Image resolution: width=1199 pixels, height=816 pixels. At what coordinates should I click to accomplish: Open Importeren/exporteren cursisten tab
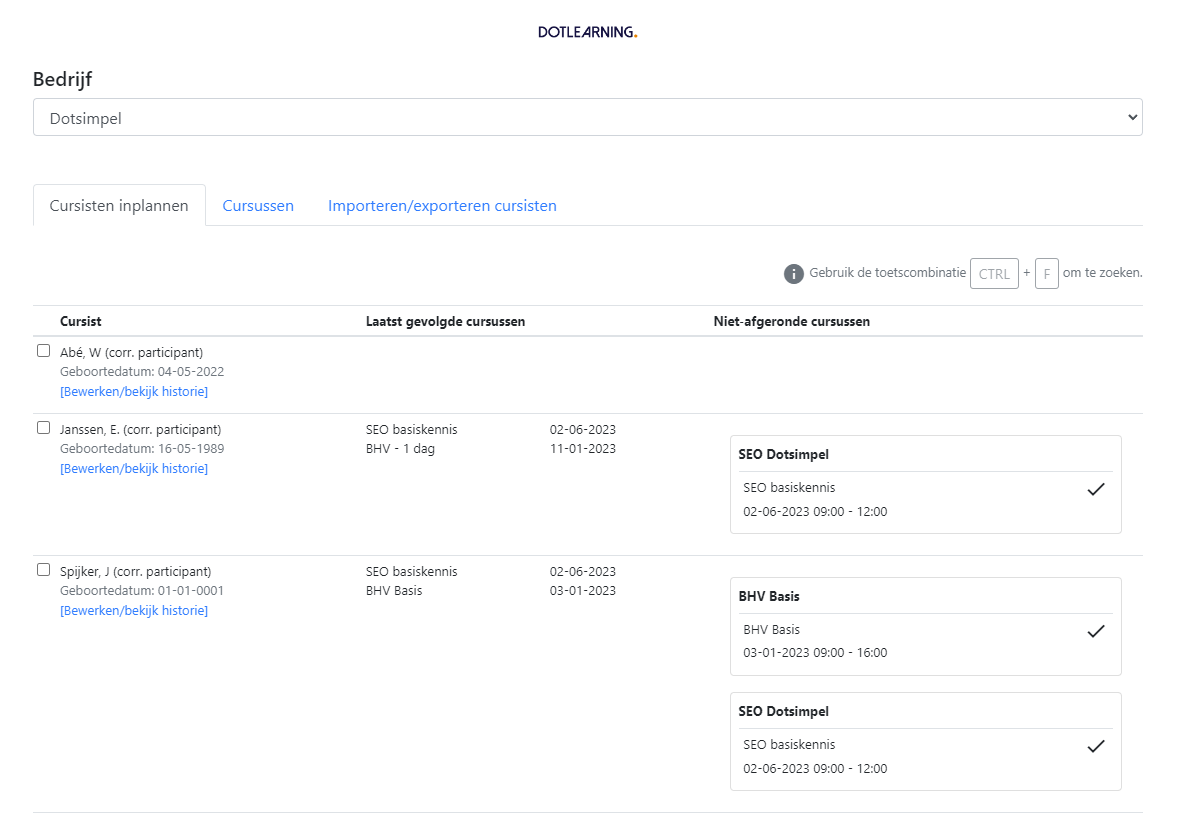point(442,206)
